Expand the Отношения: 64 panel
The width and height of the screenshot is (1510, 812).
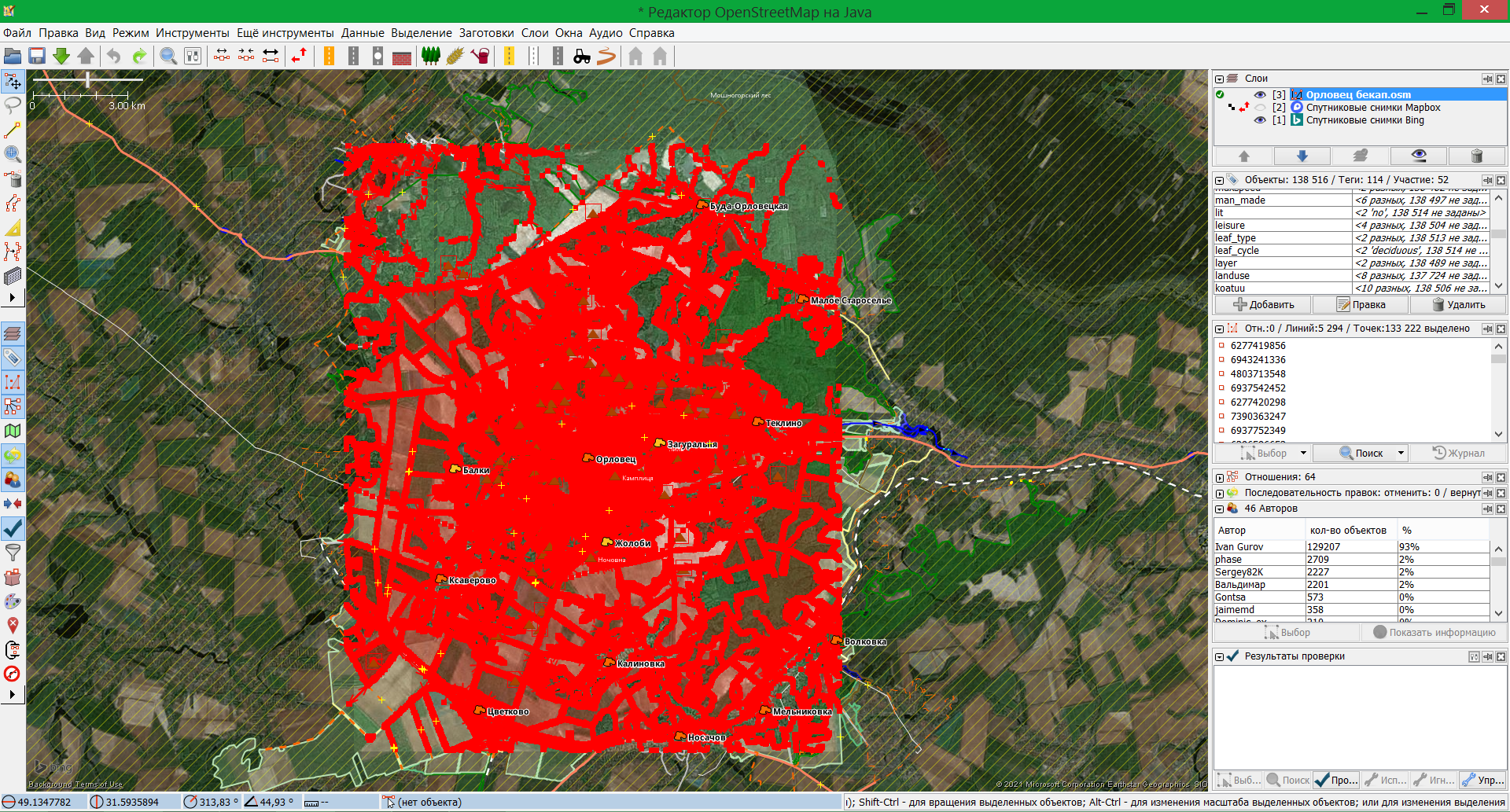coord(1219,478)
